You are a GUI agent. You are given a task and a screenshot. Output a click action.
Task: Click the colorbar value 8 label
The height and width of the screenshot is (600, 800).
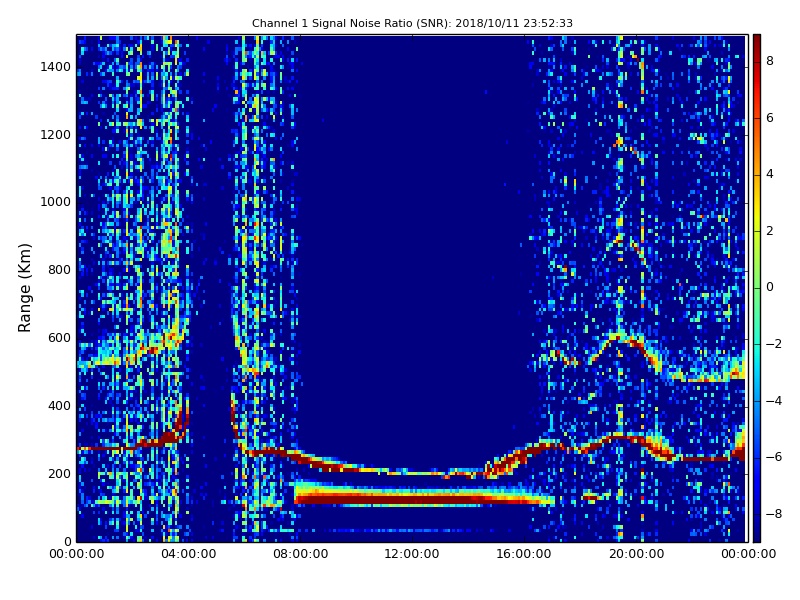pos(770,61)
